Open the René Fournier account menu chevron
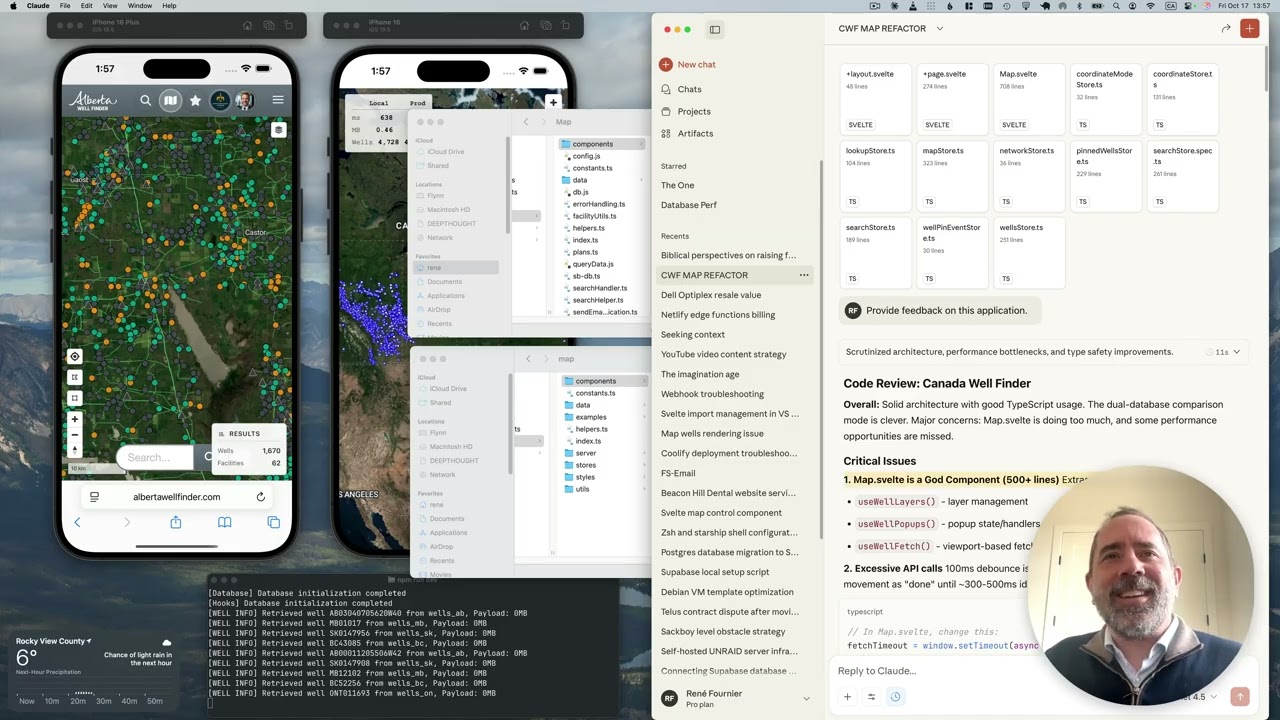Screen dimensions: 1280x720 click(806, 698)
